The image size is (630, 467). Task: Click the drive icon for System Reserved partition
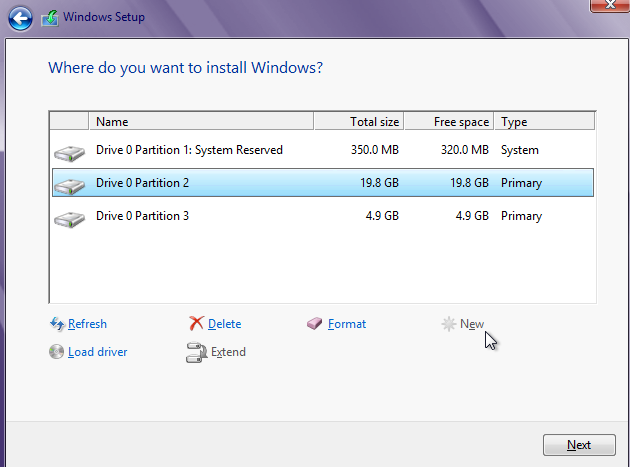[x=70, y=153]
